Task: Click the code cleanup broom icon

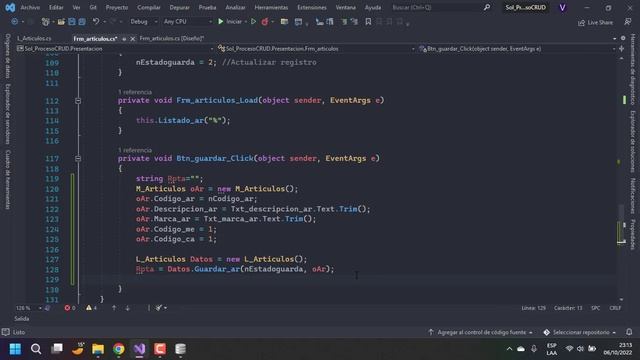Action: pyautogui.click(x=159, y=308)
